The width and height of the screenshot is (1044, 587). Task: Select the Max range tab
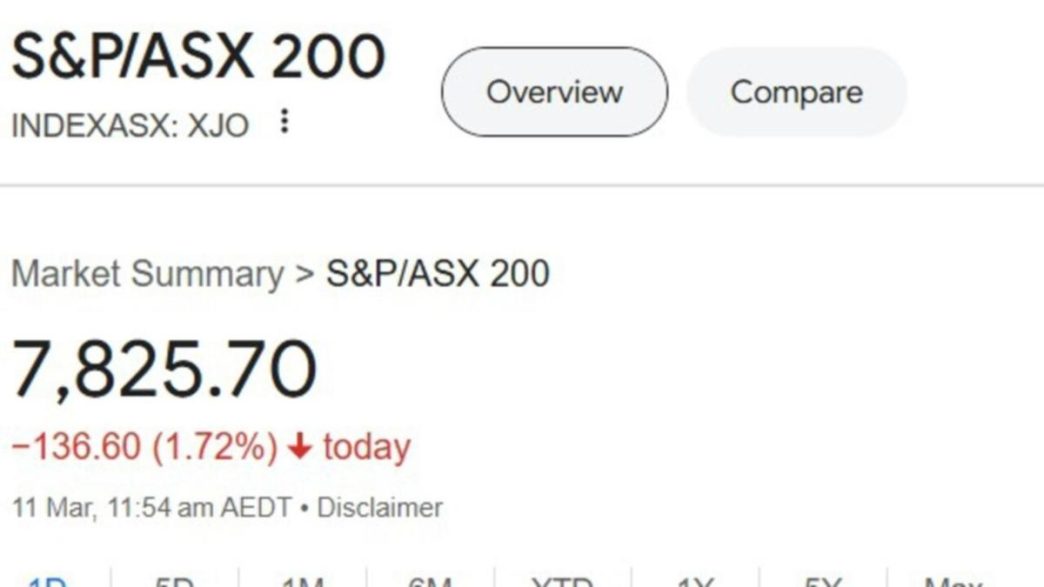click(x=953, y=582)
